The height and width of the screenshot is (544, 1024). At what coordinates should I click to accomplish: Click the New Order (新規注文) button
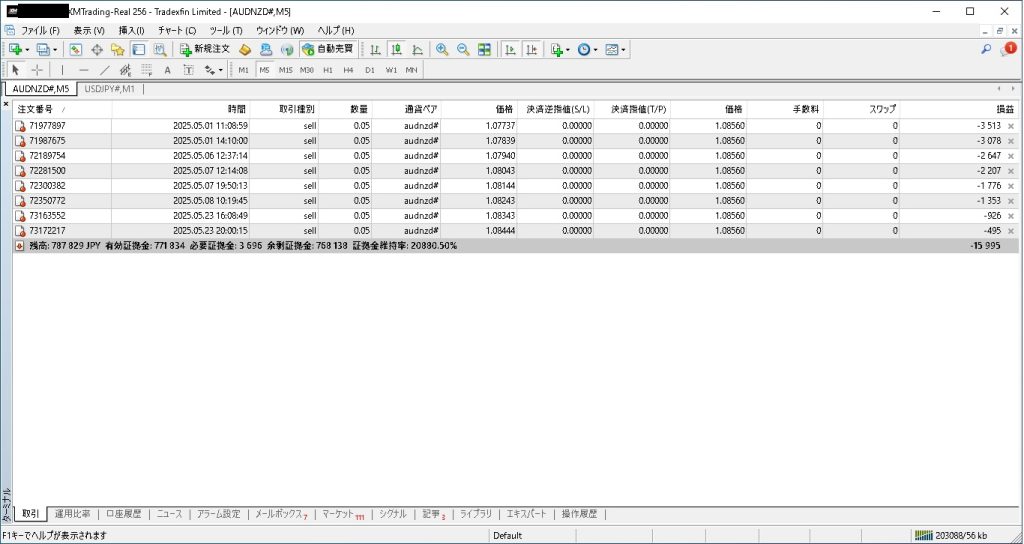coord(205,49)
